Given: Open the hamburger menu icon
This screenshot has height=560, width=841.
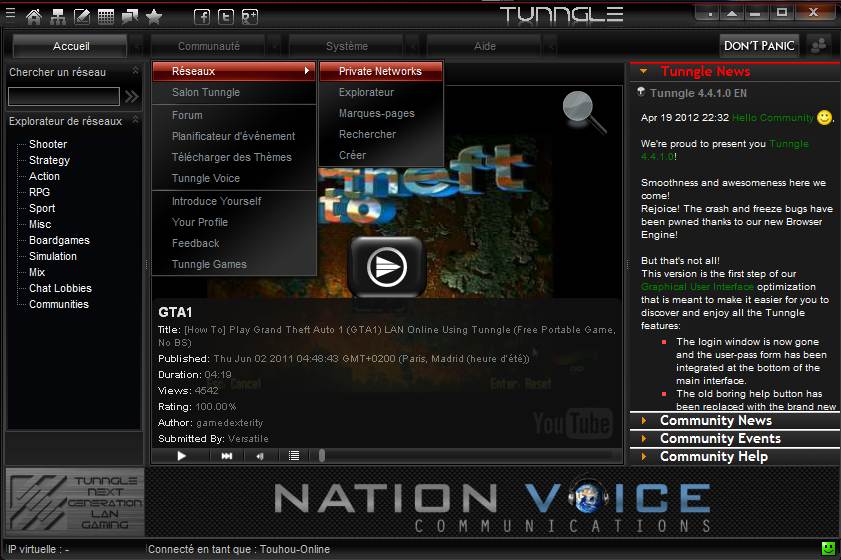Looking at the screenshot, I should (10, 14).
